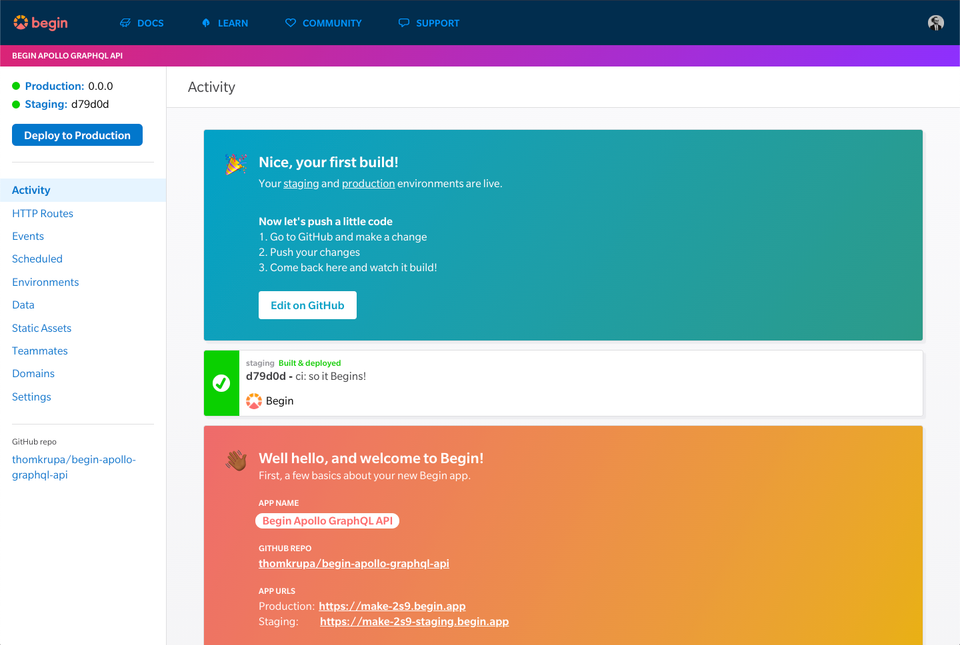Switch to the HTTP Routes section
This screenshot has height=645, width=960.
pyautogui.click(x=42, y=213)
